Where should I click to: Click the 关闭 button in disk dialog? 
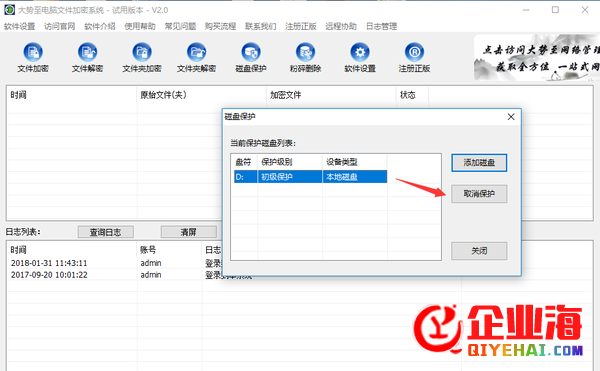click(x=479, y=251)
